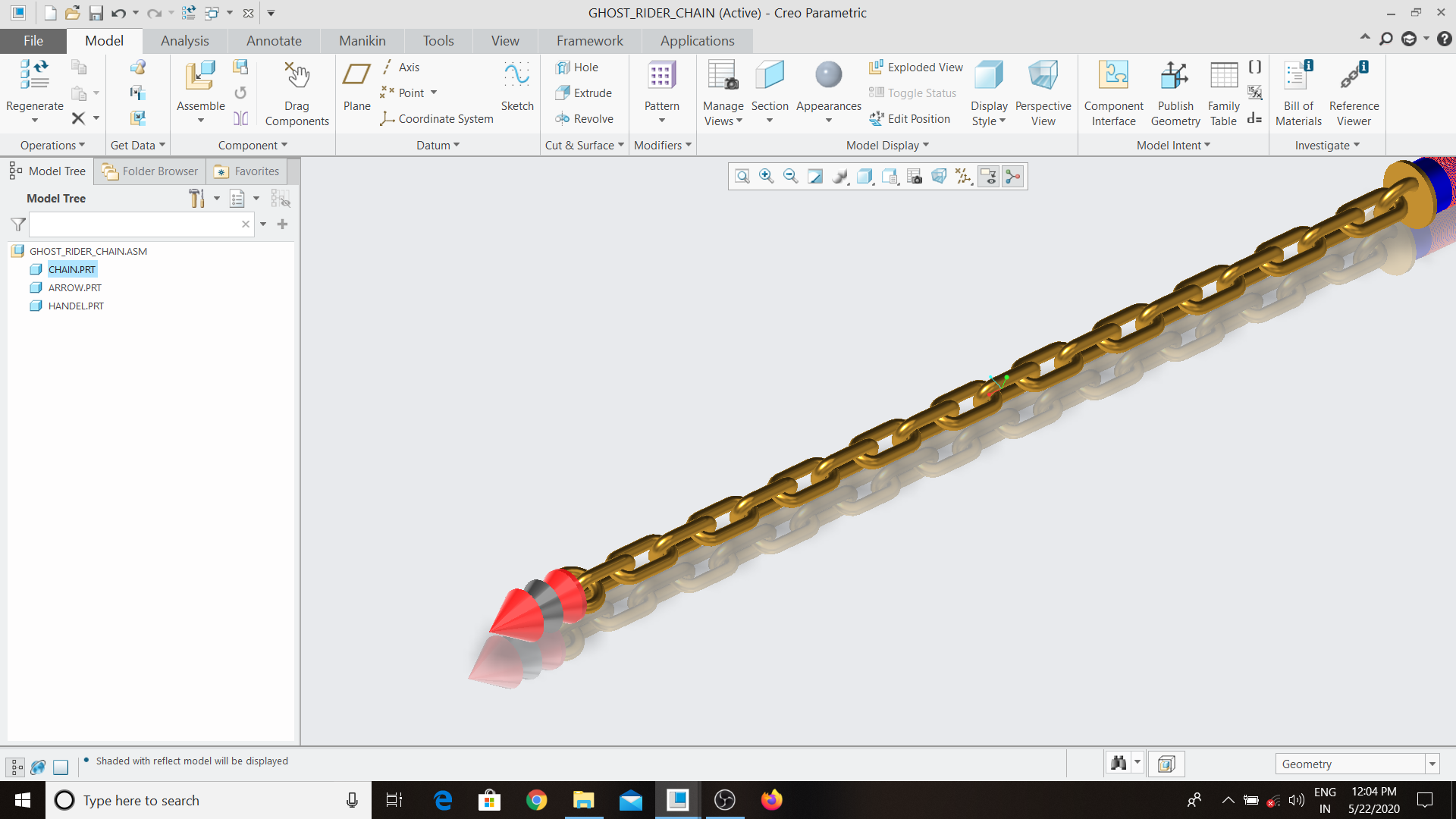
Task: Open the Geometry selection filter dropdown
Action: 1432,764
